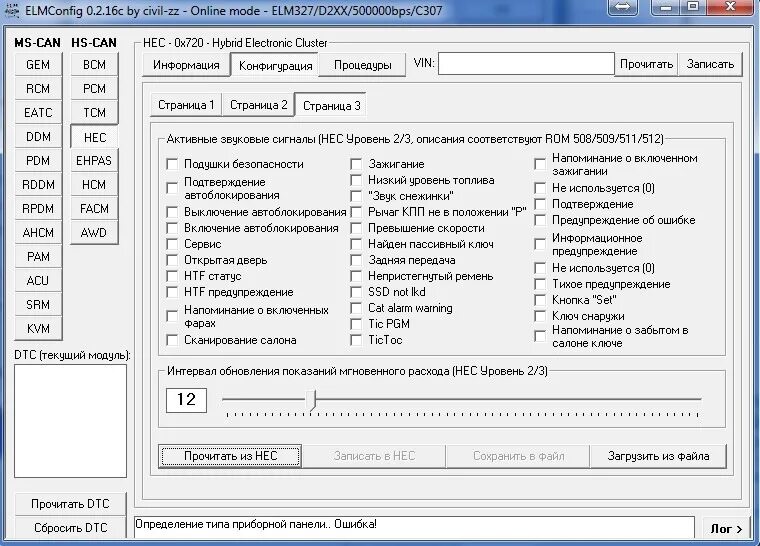Viewport: 760px width, 546px height.
Task: Select the Страница 3 tab
Action: pos(331,106)
